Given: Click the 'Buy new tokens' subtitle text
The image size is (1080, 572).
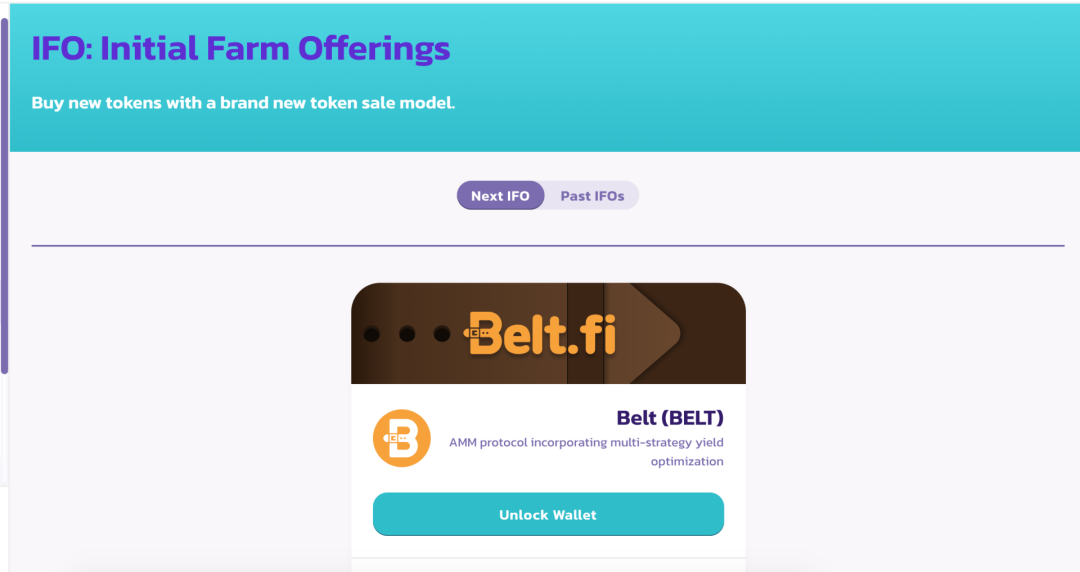Looking at the screenshot, I should tap(243, 103).
